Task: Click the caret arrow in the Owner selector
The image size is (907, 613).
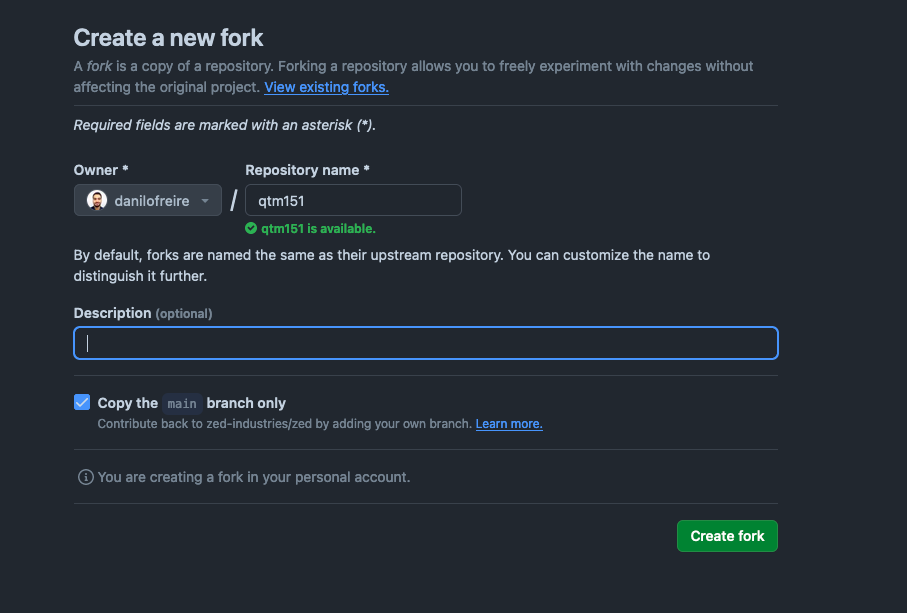Action: point(205,201)
